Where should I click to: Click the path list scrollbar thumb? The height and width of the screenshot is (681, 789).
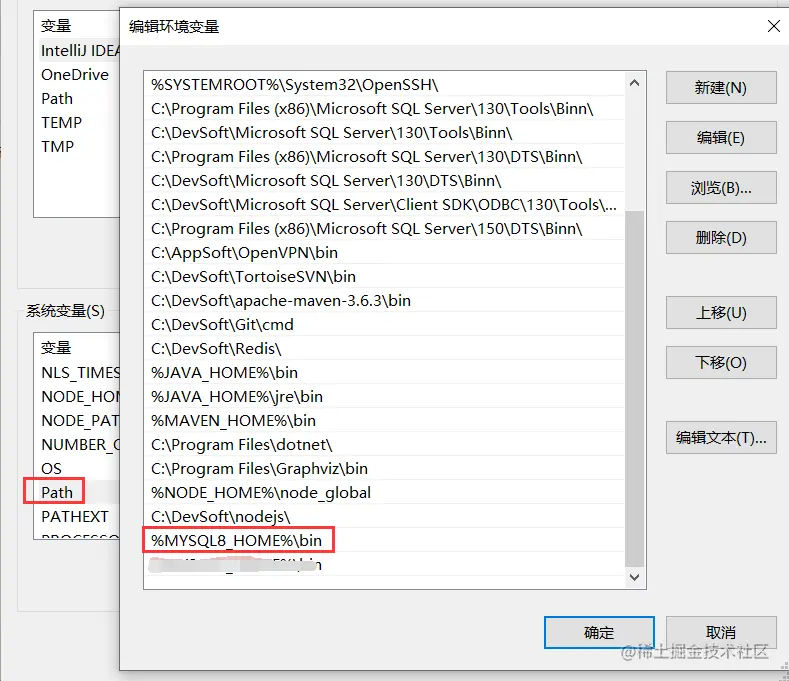[x=635, y=389]
